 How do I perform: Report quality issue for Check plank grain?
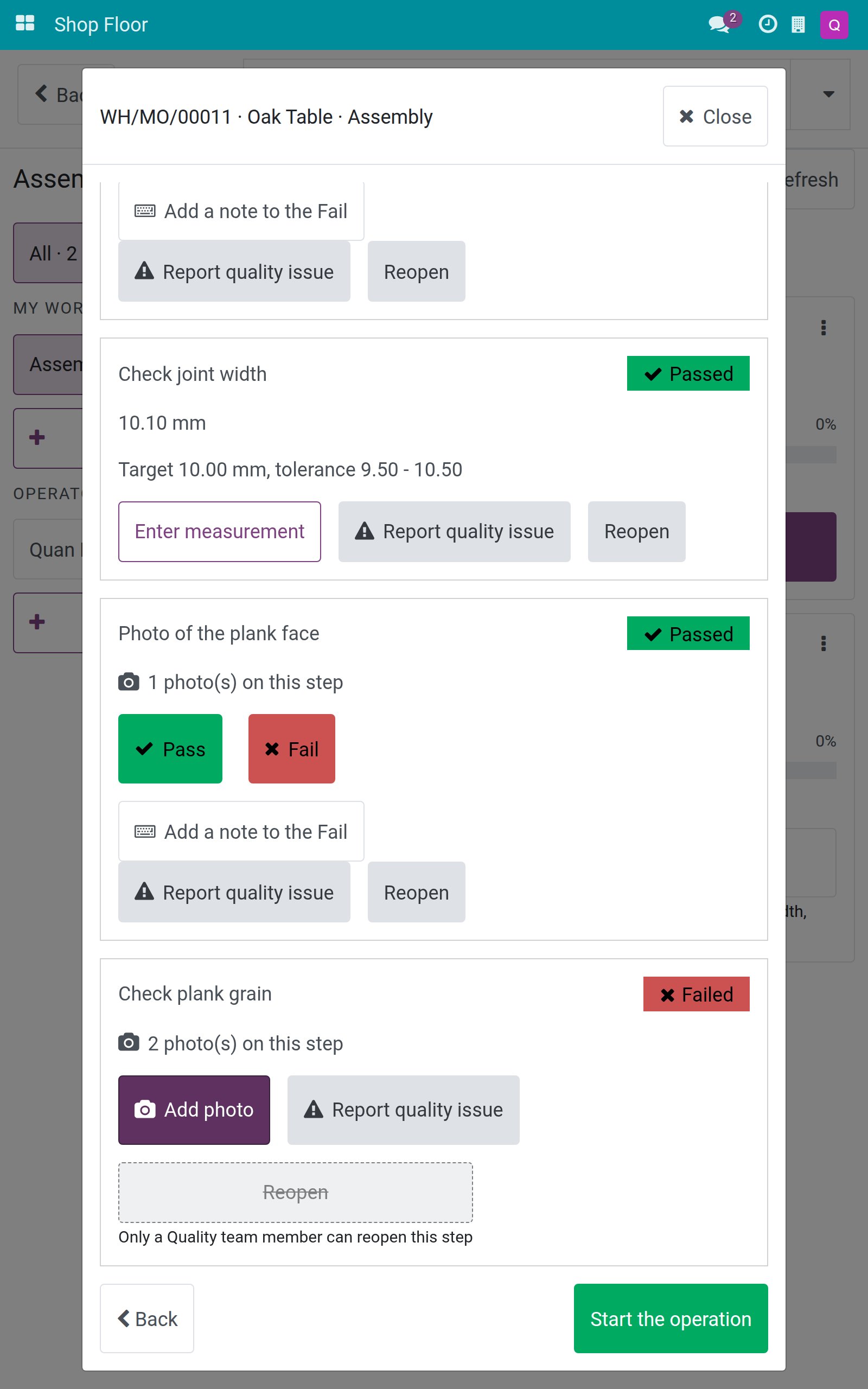(x=404, y=1110)
